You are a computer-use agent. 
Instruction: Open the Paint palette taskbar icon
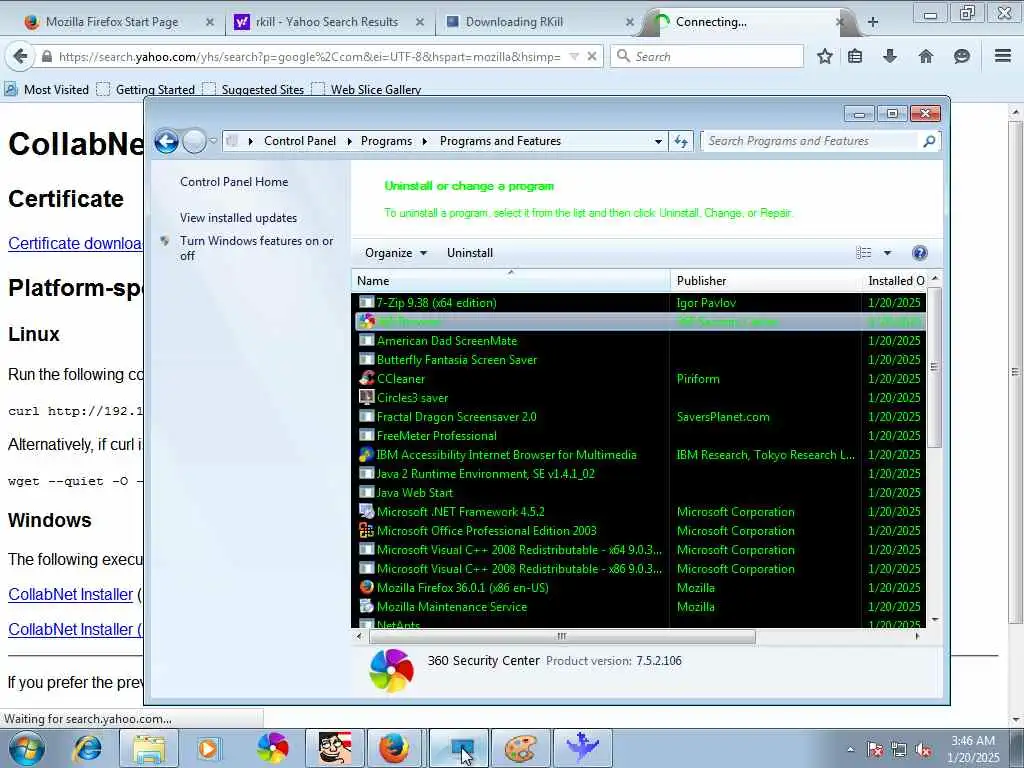[x=520, y=748]
